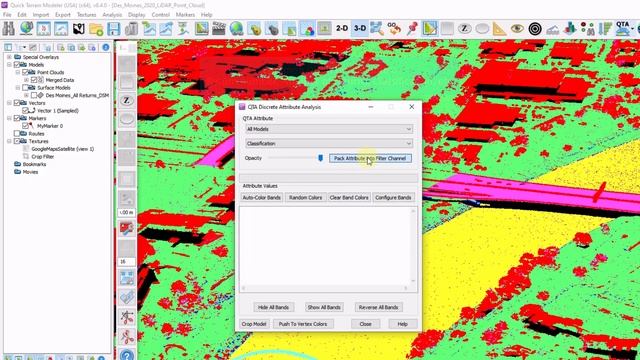This screenshot has width=640, height=360.
Task: Click the Configure Bands button
Action: 393,198
